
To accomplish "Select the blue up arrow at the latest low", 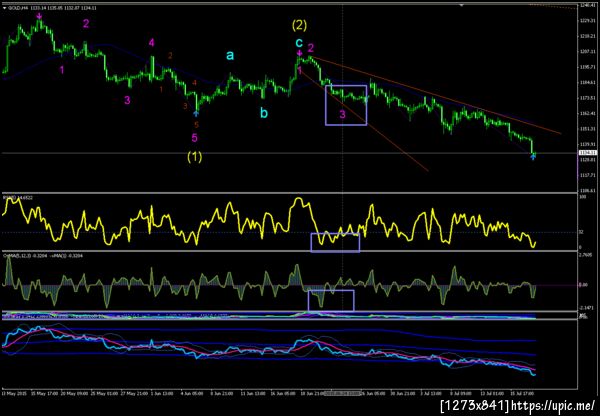I will pos(533,157).
